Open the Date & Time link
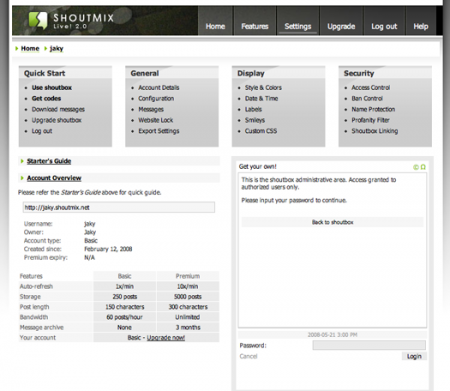This screenshot has height=391, width=450. coord(261,99)
